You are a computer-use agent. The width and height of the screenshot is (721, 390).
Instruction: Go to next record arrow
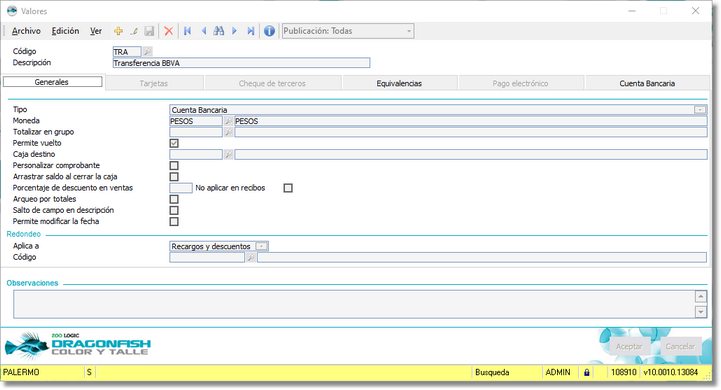coord(235,31)
